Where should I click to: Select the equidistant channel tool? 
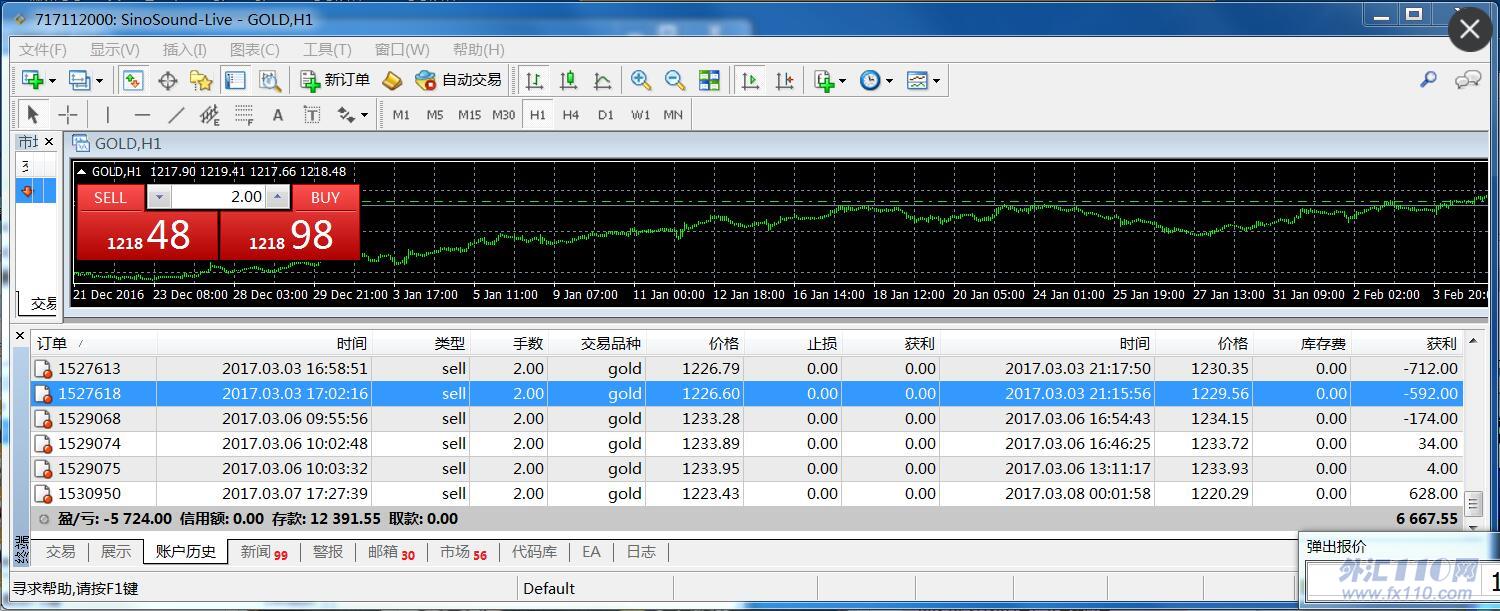[x=210, y=114]
